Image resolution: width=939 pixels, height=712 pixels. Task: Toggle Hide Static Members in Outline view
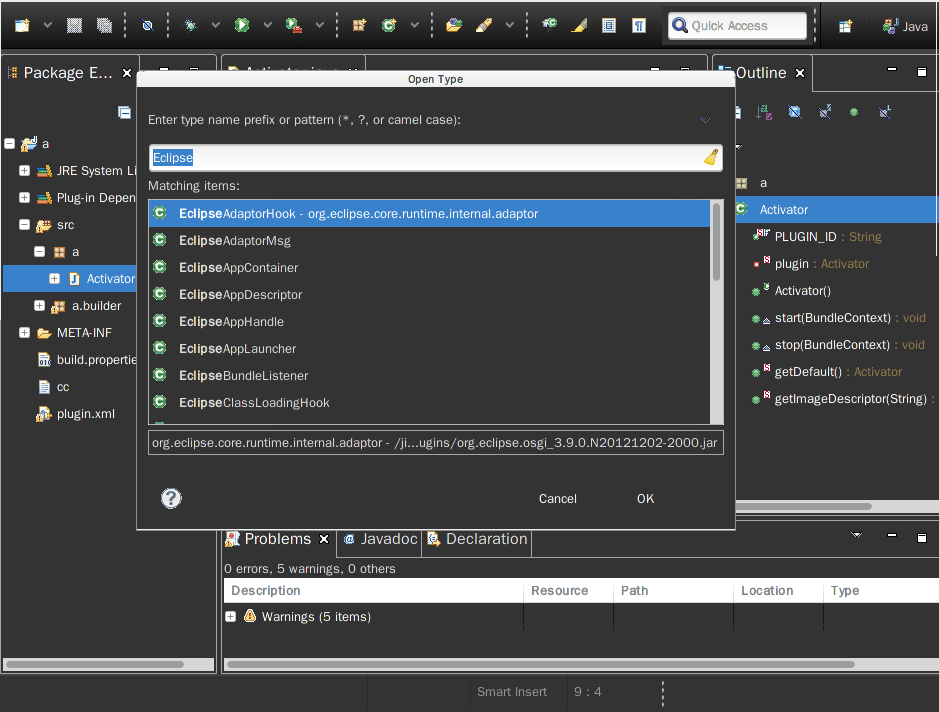click(x=824, y=112)
